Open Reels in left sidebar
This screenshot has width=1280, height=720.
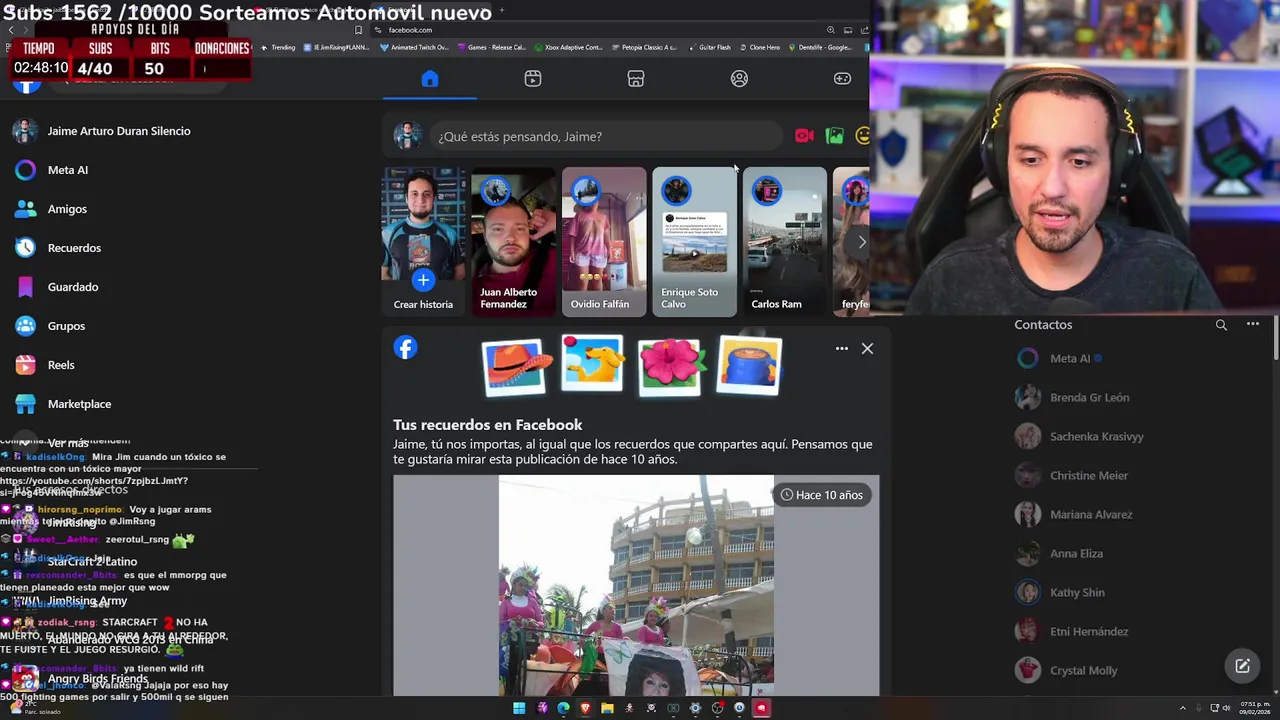click(45, 365)
